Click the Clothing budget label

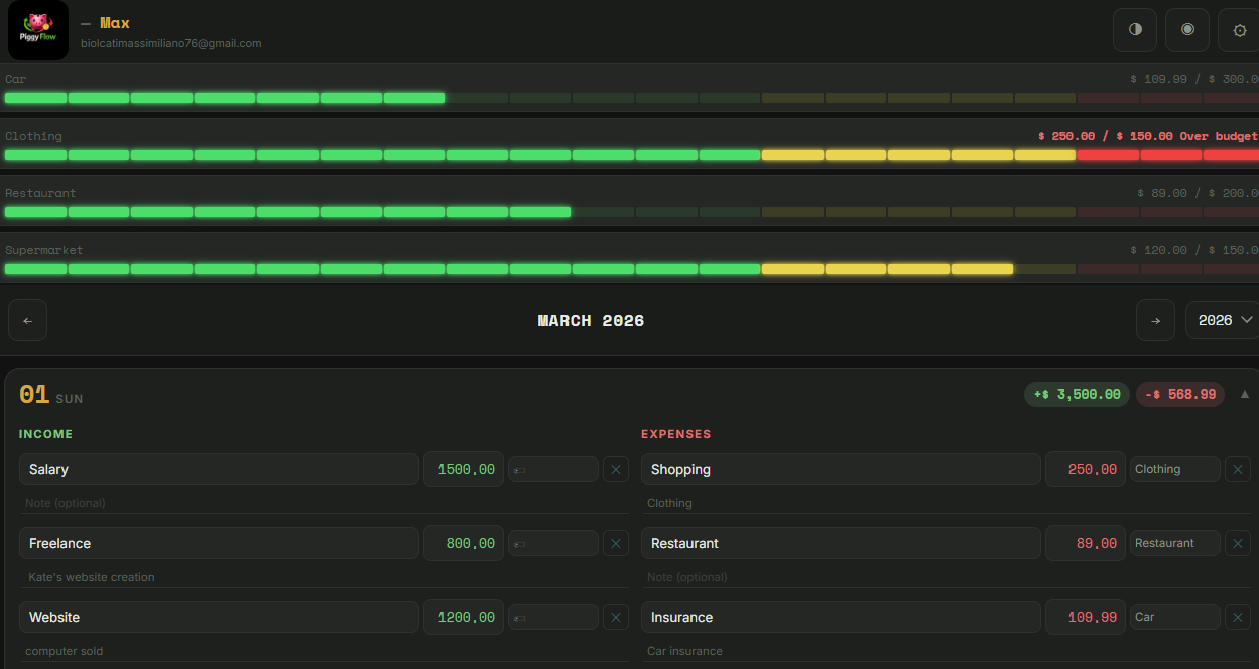(x=33, y=136)
